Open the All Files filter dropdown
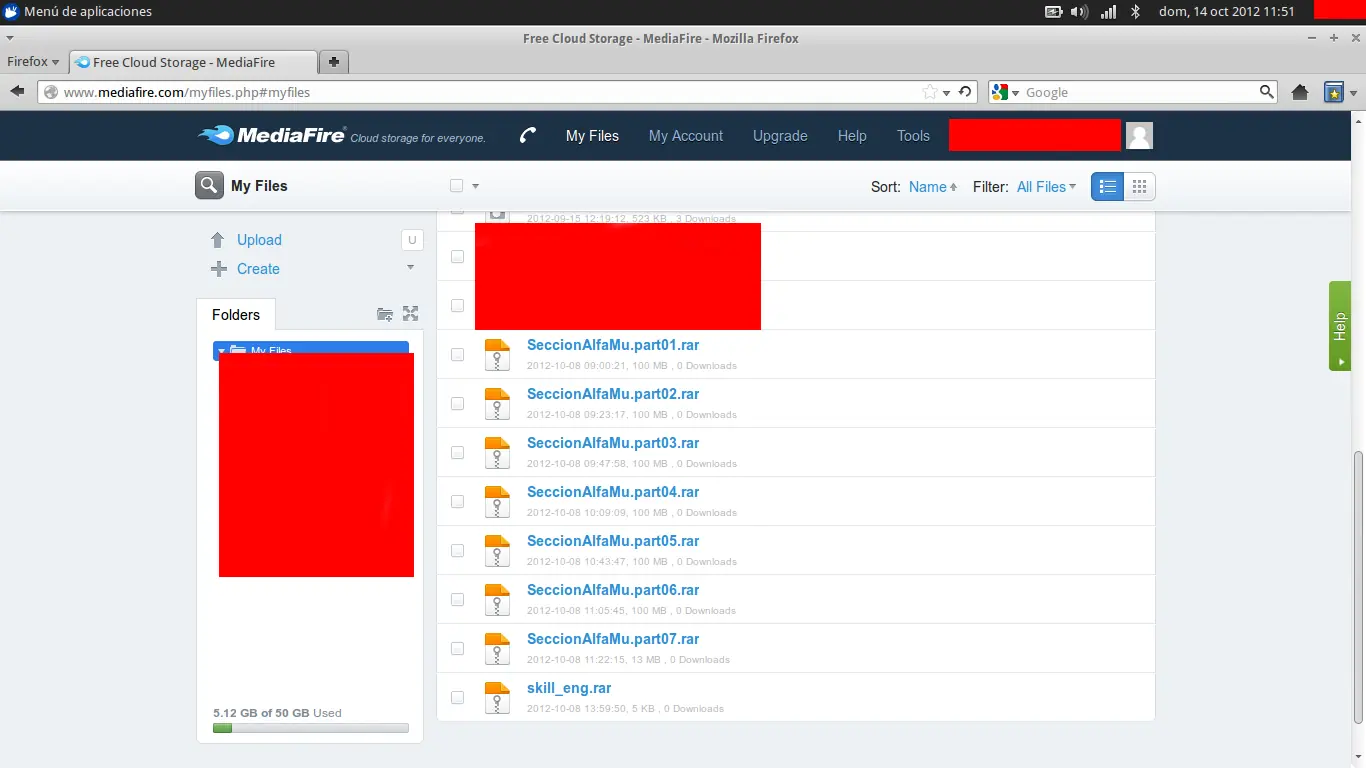 [x=1046, y=187]
